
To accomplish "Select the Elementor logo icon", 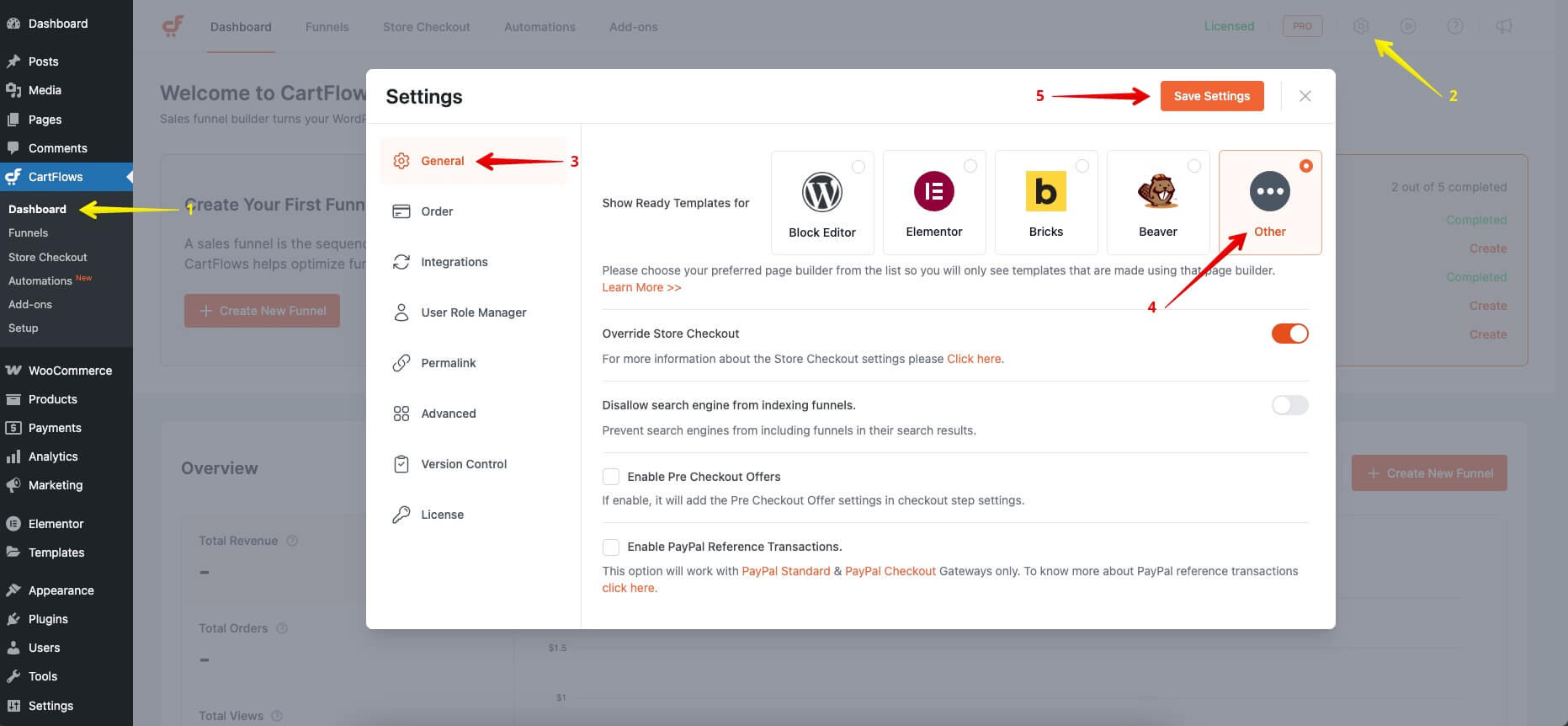I will point(934,191).
